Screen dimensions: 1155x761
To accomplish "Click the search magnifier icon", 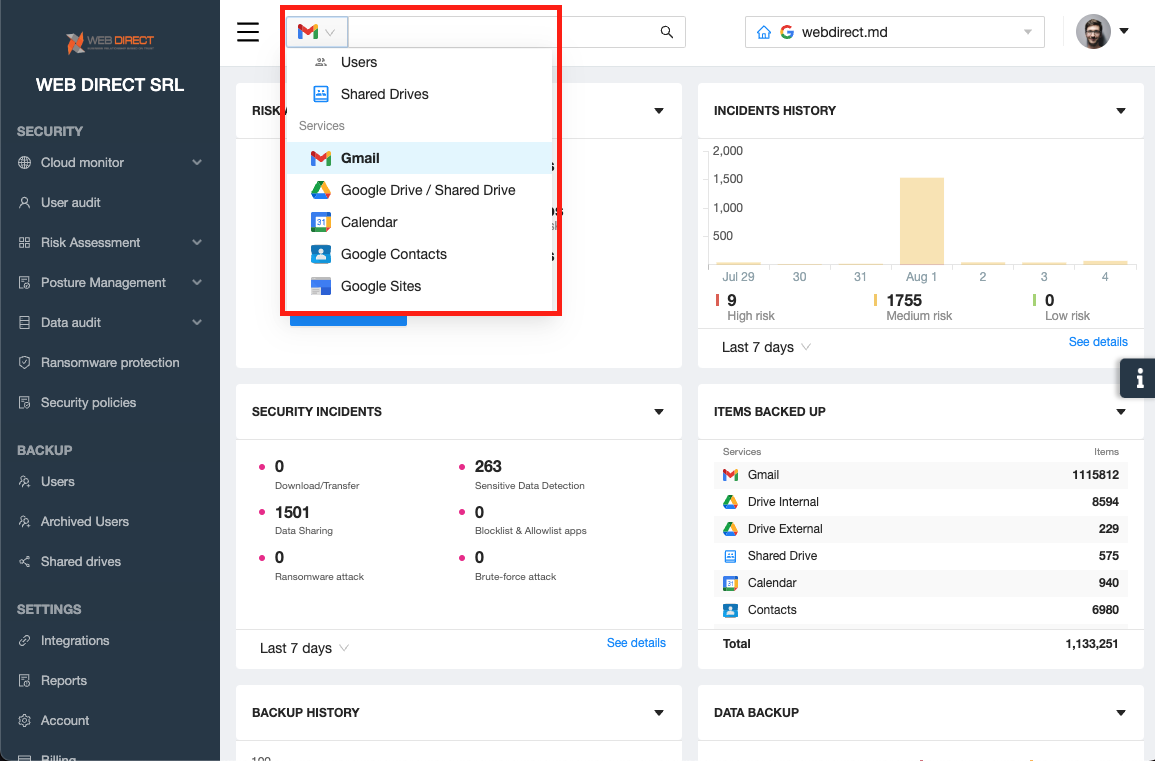I will (x=667, y=32).
